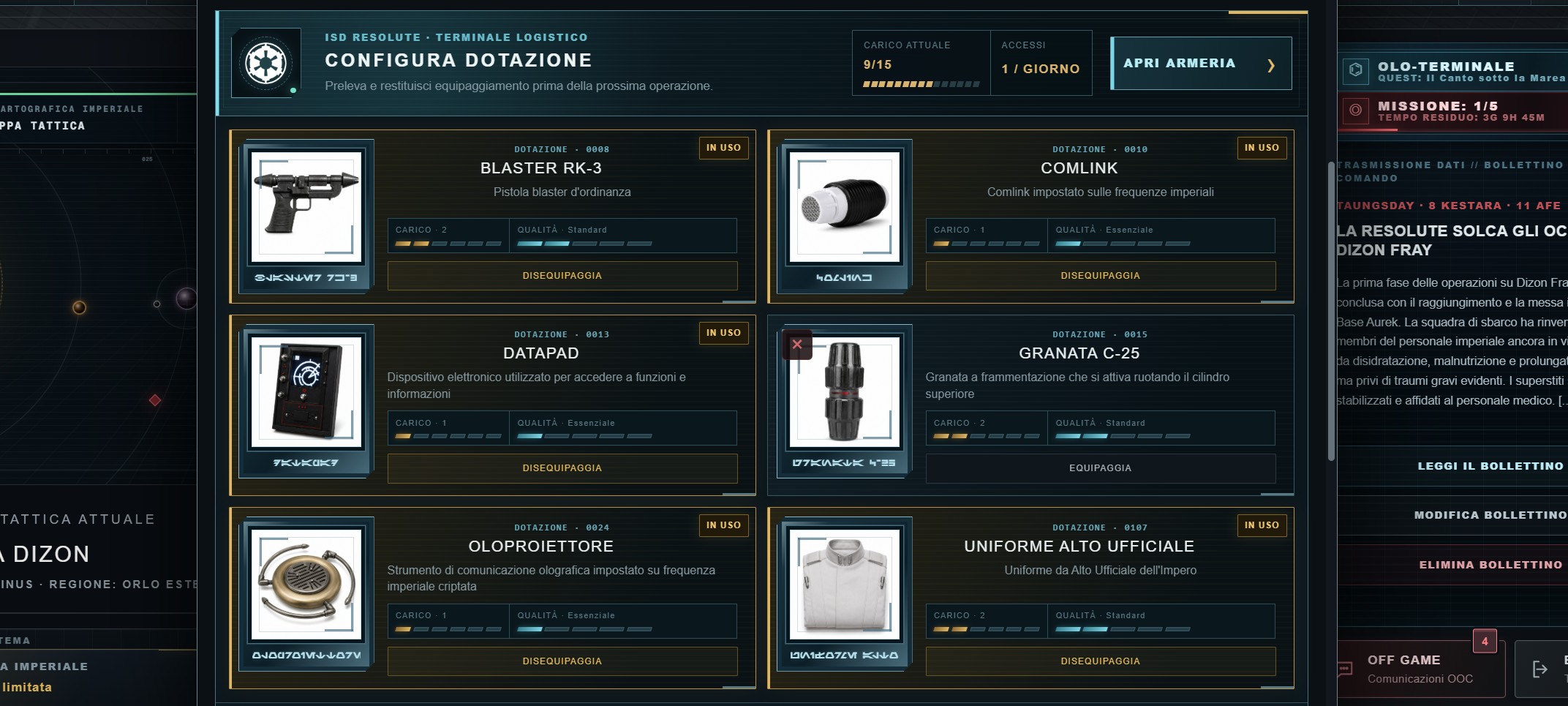Click the Granata C-25 grenade thumbnail
1568x706 pixels.
845,391
